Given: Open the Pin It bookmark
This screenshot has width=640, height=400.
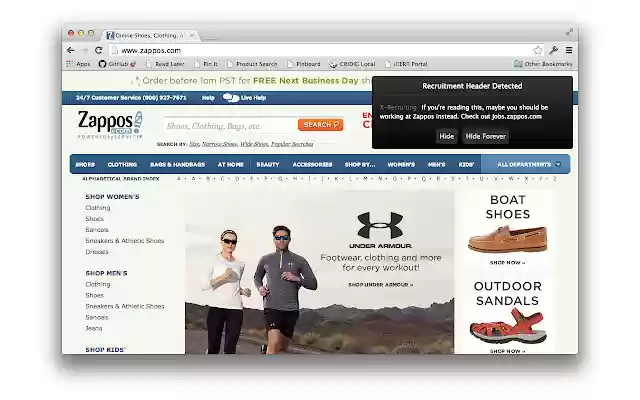Looking at the screenshot, I should (206, 64).
